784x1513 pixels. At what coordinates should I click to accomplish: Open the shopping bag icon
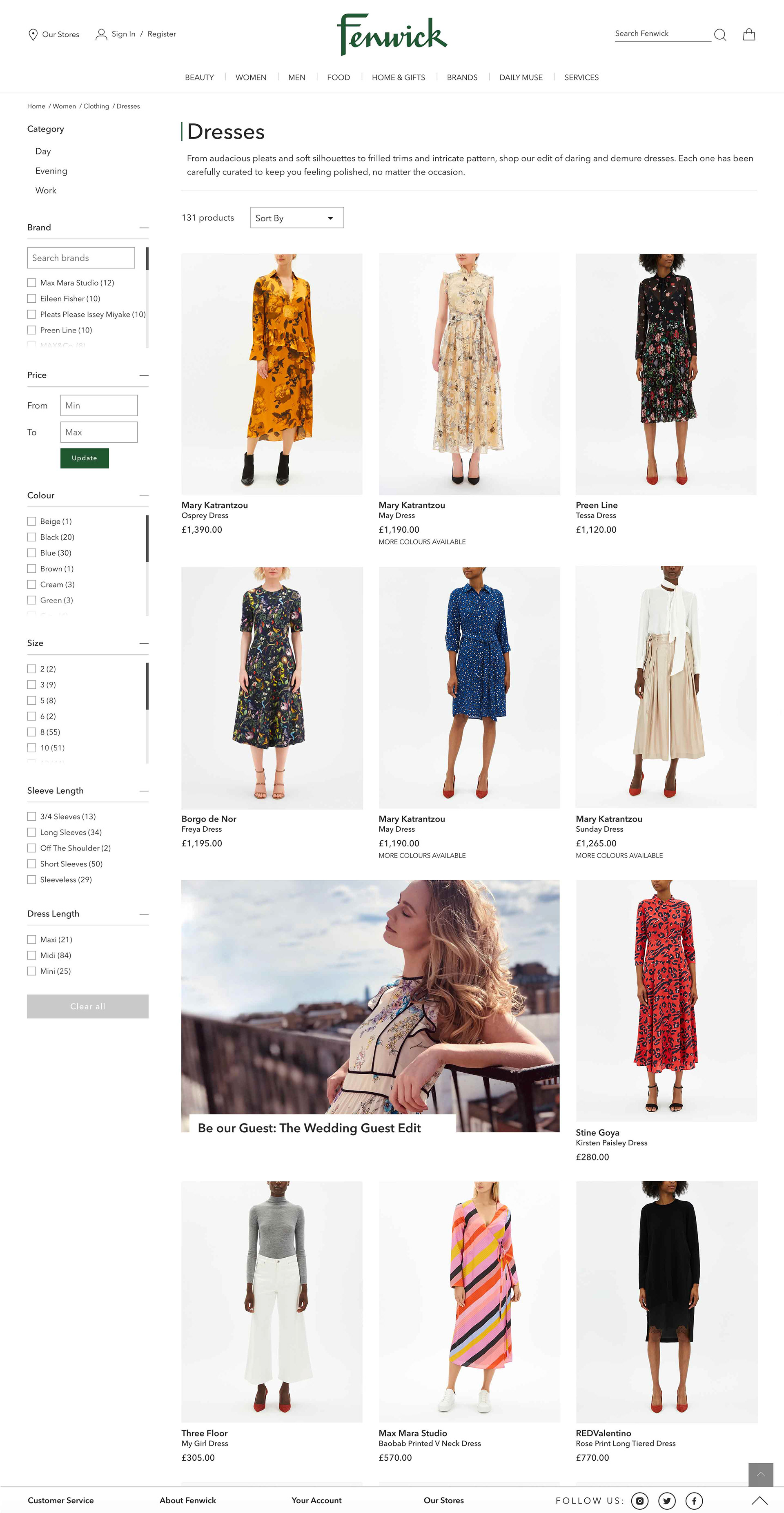pos(749,34)
